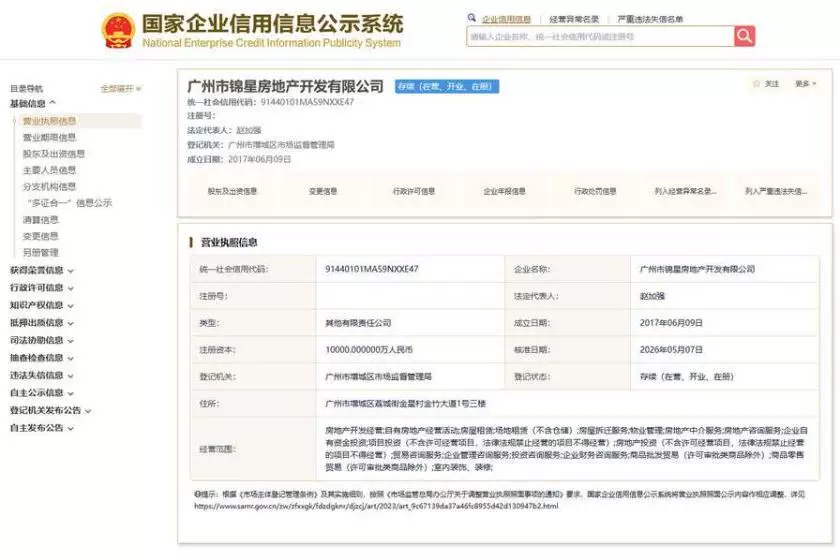This screenshot has width=840, height=560.
Task: Select the last item under 基础信息
Action: tap(41, 252)
